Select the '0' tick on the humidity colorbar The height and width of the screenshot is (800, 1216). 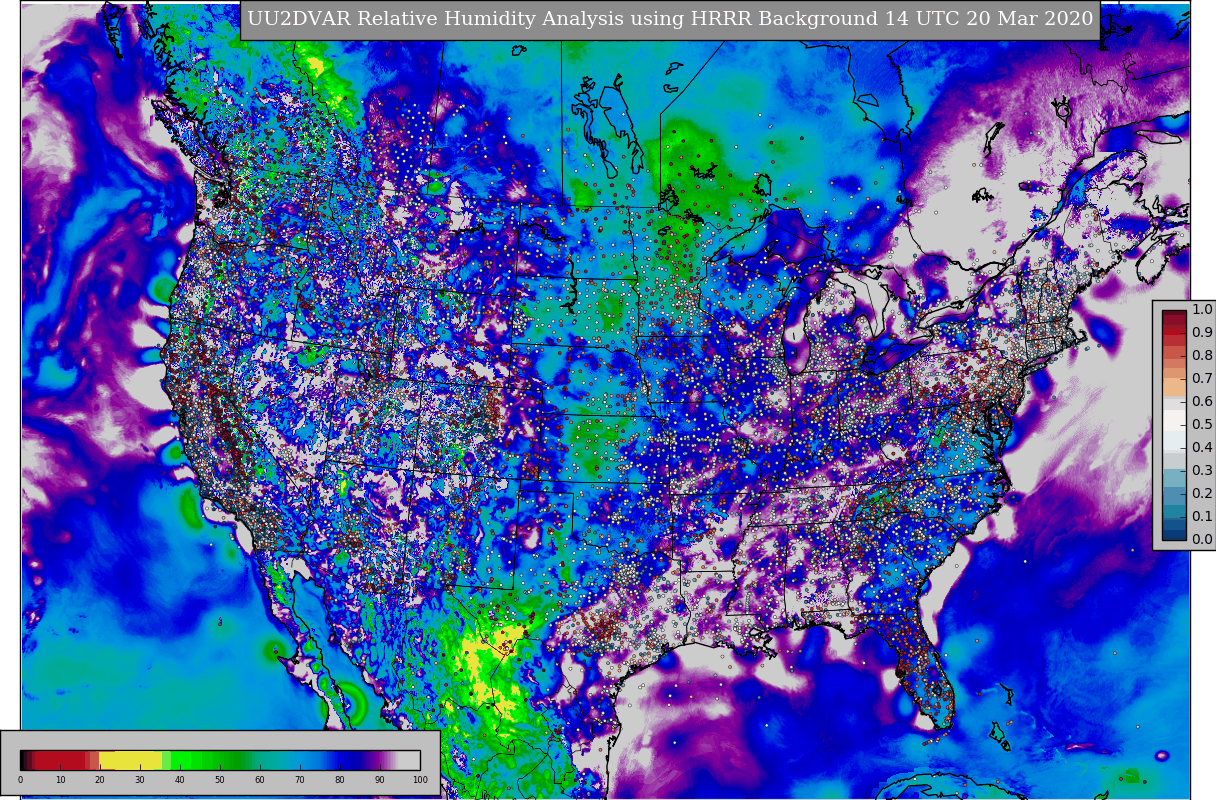[x=20, y=779]
